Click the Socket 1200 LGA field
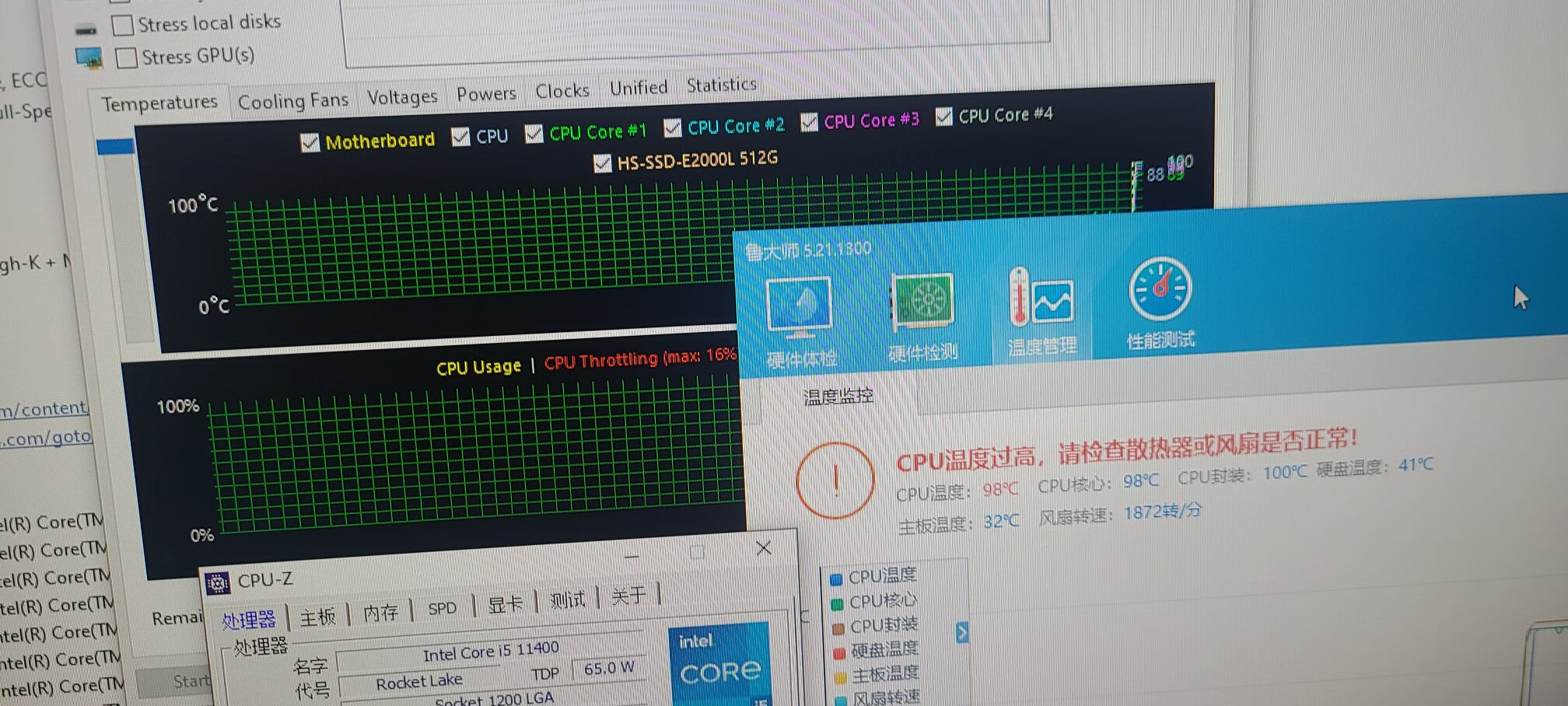 pos(495,700)
